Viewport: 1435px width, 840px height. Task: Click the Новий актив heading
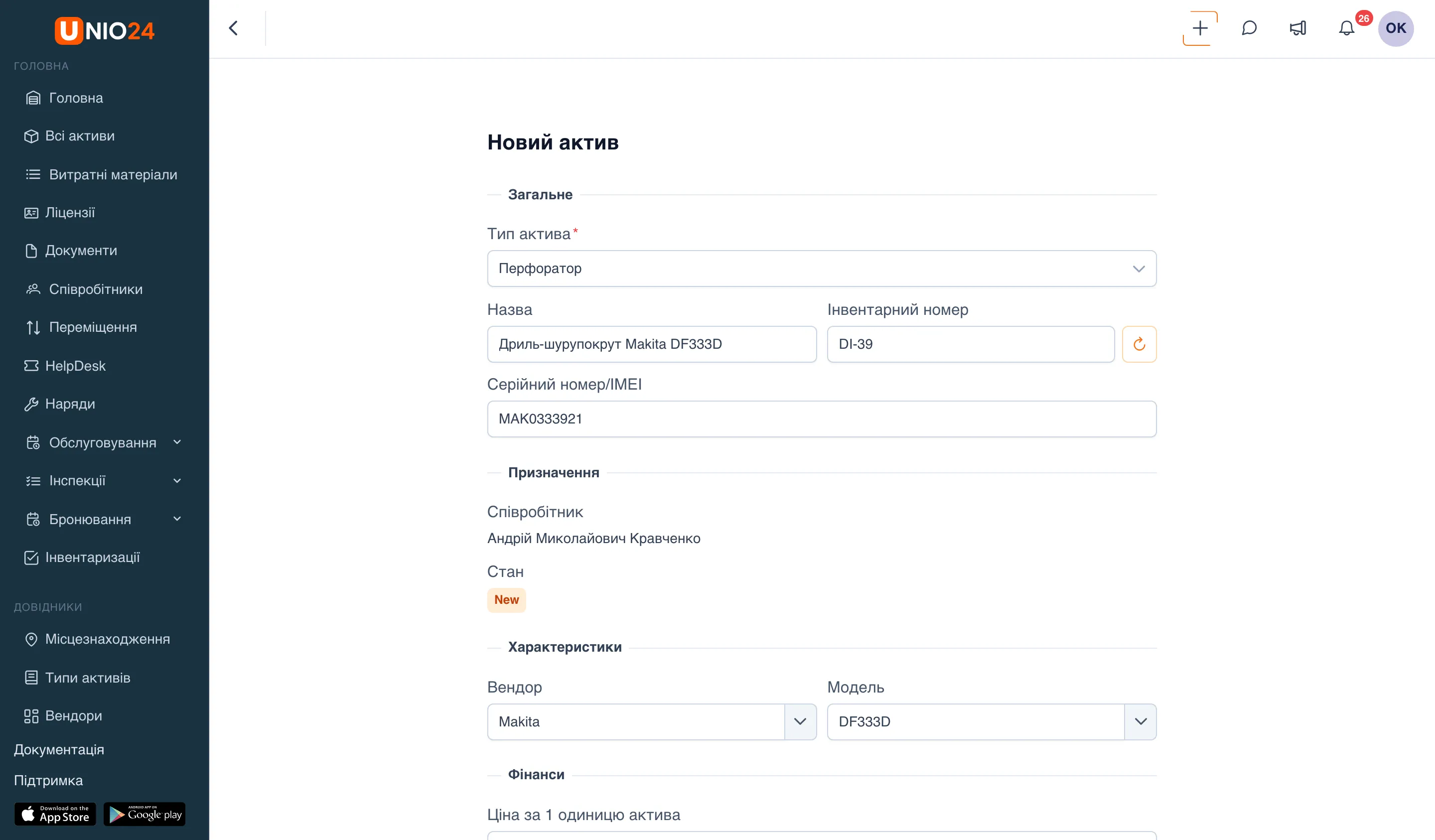click(553, 142)
